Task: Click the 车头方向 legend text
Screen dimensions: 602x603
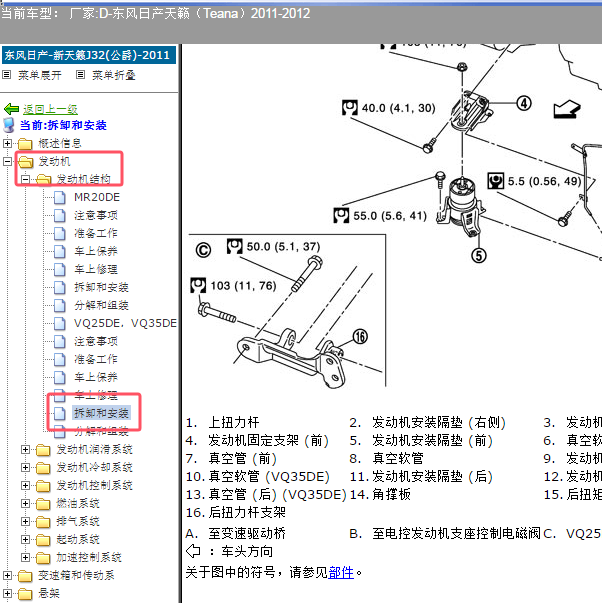Action: tap(247, 552)
